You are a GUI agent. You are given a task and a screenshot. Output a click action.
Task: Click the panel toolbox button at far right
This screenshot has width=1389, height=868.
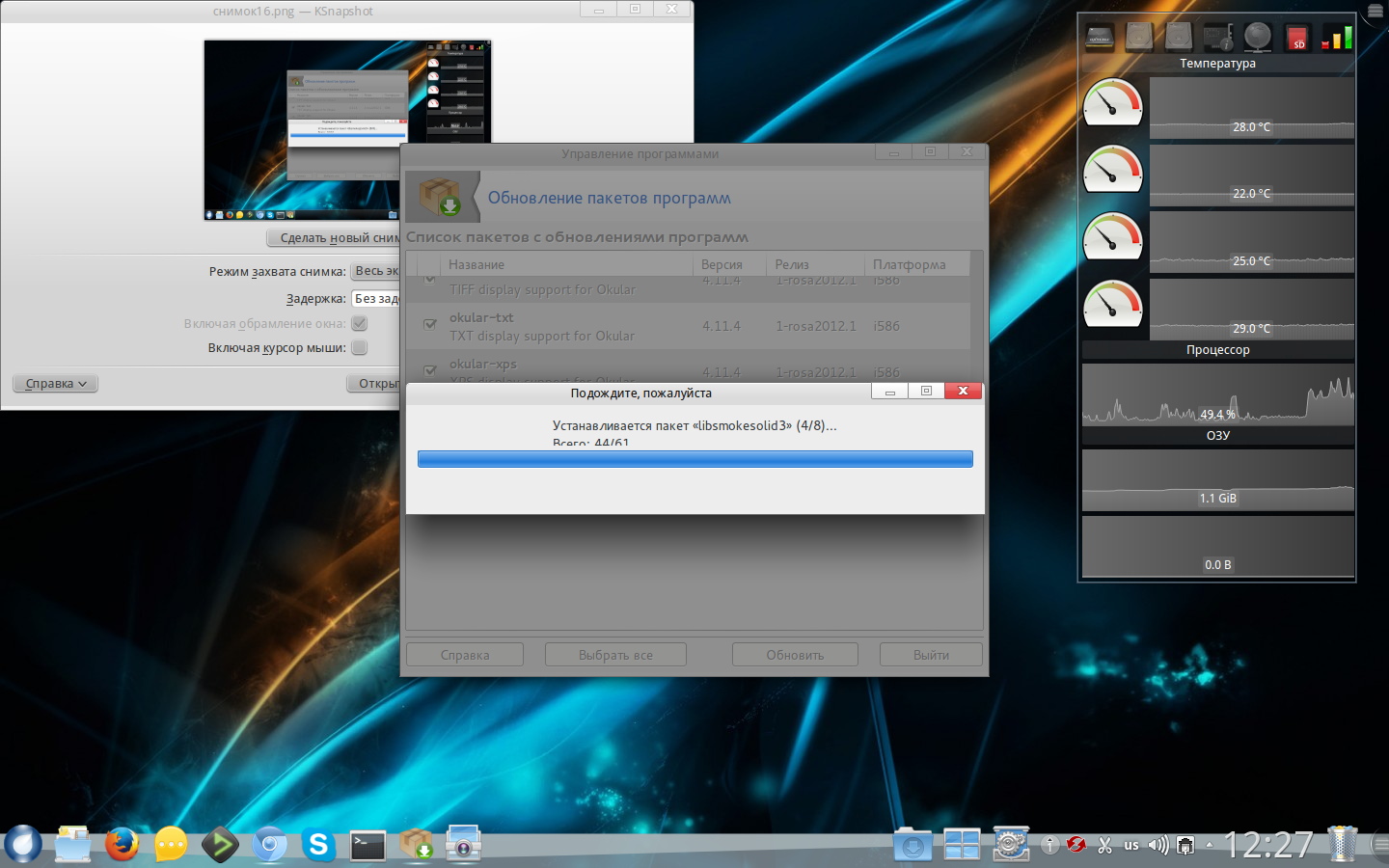[1379, 846]
